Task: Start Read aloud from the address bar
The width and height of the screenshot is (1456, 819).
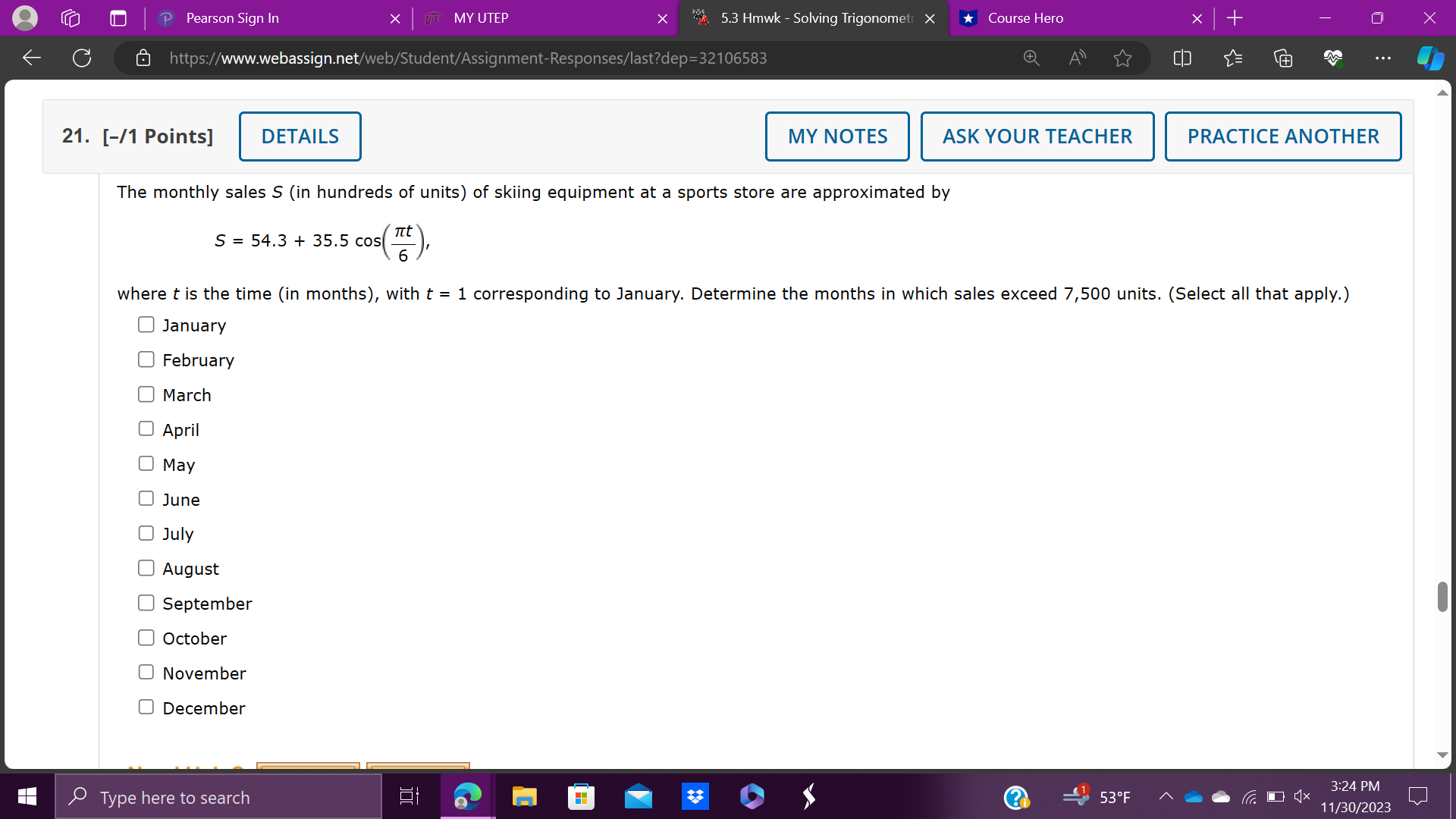Action: coord(1077,58)
